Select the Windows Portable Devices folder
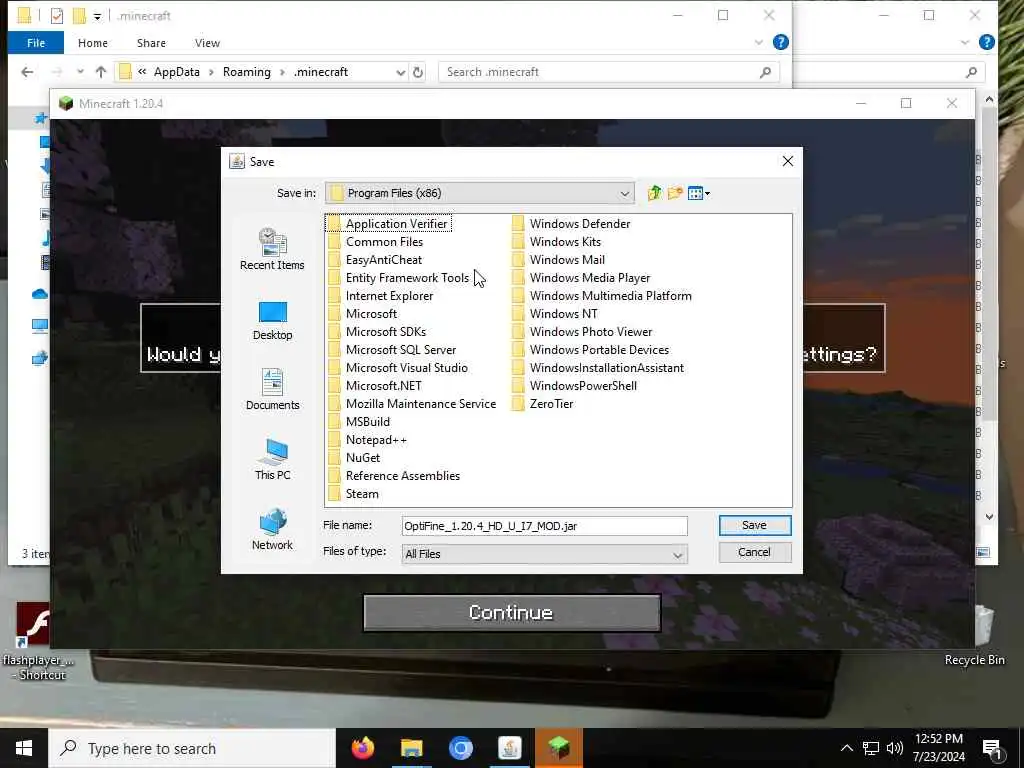The height and width of the screenshot is (768, 1024). coord(590,349)
